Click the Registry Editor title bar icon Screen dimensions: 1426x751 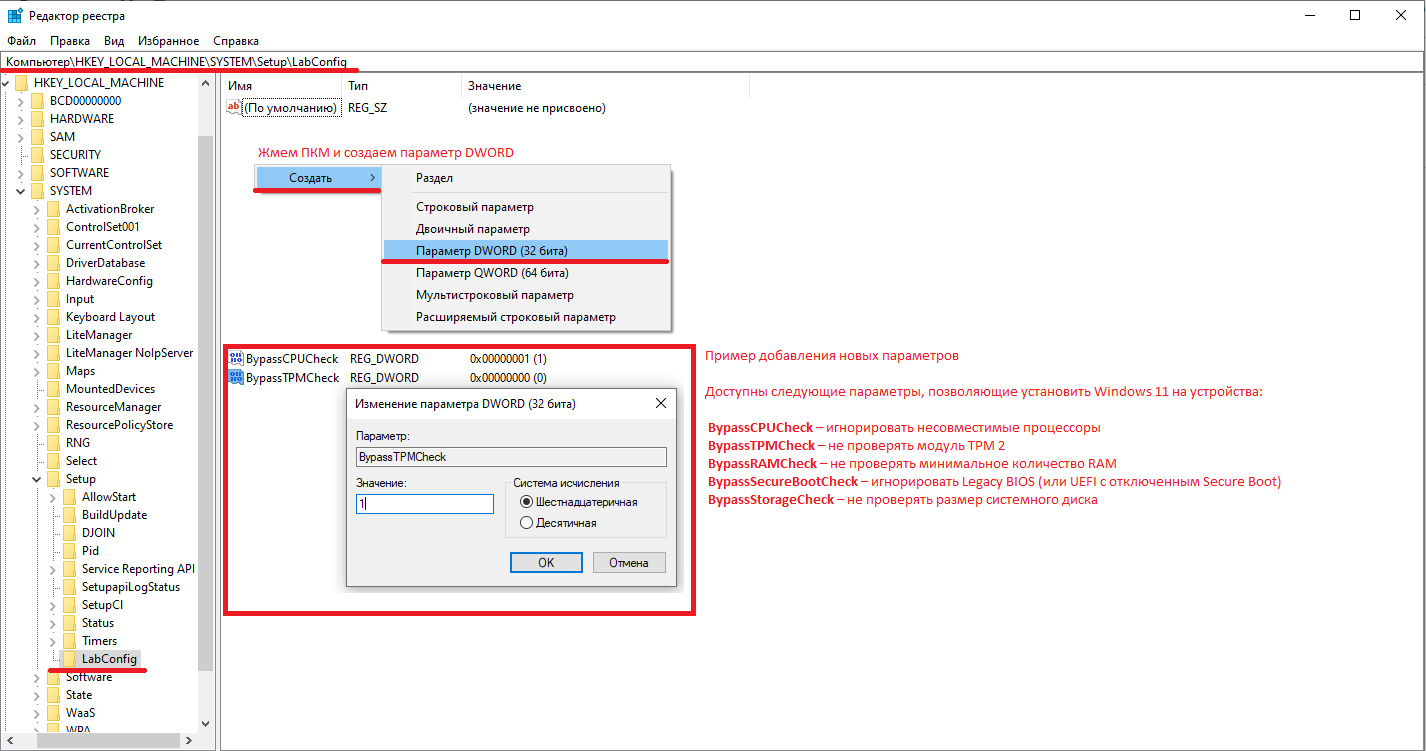[x=13, y=14]
